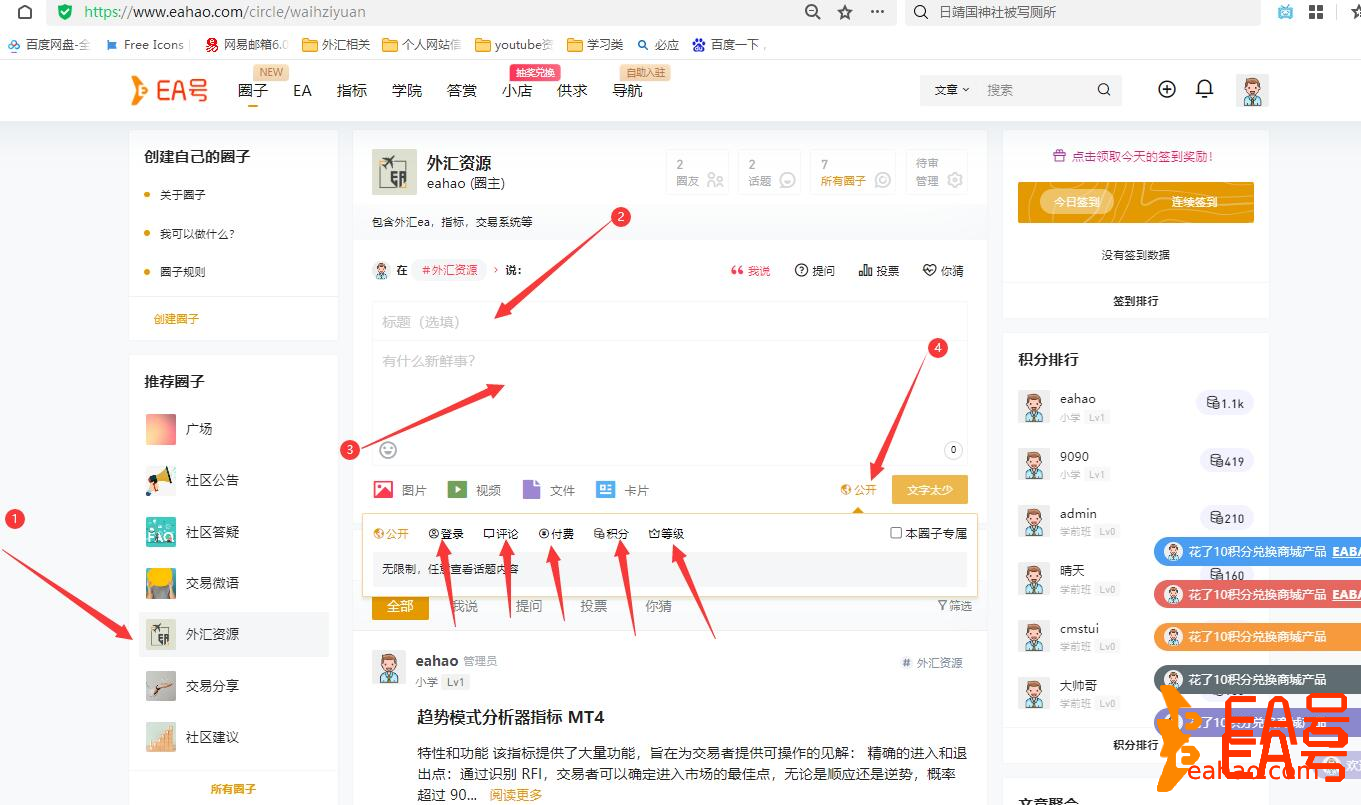Open the 提问 question icon
Image resolution: width=1361 pixels, height=805 pixels.
tap(814, 269)
